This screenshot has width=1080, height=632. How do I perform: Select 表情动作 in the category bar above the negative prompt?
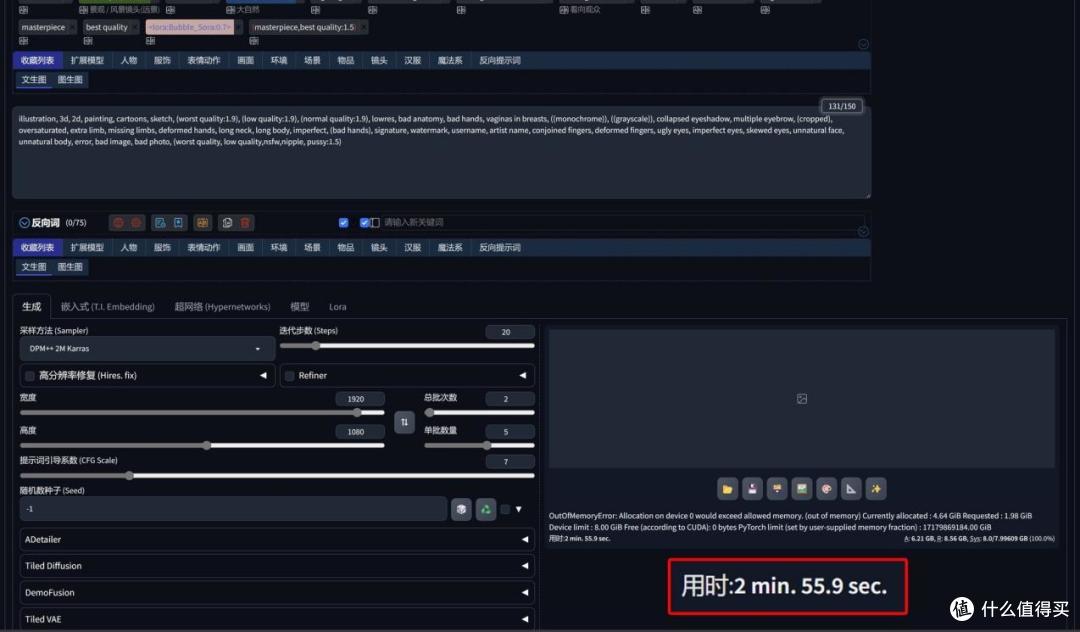(x=204, y=61)
